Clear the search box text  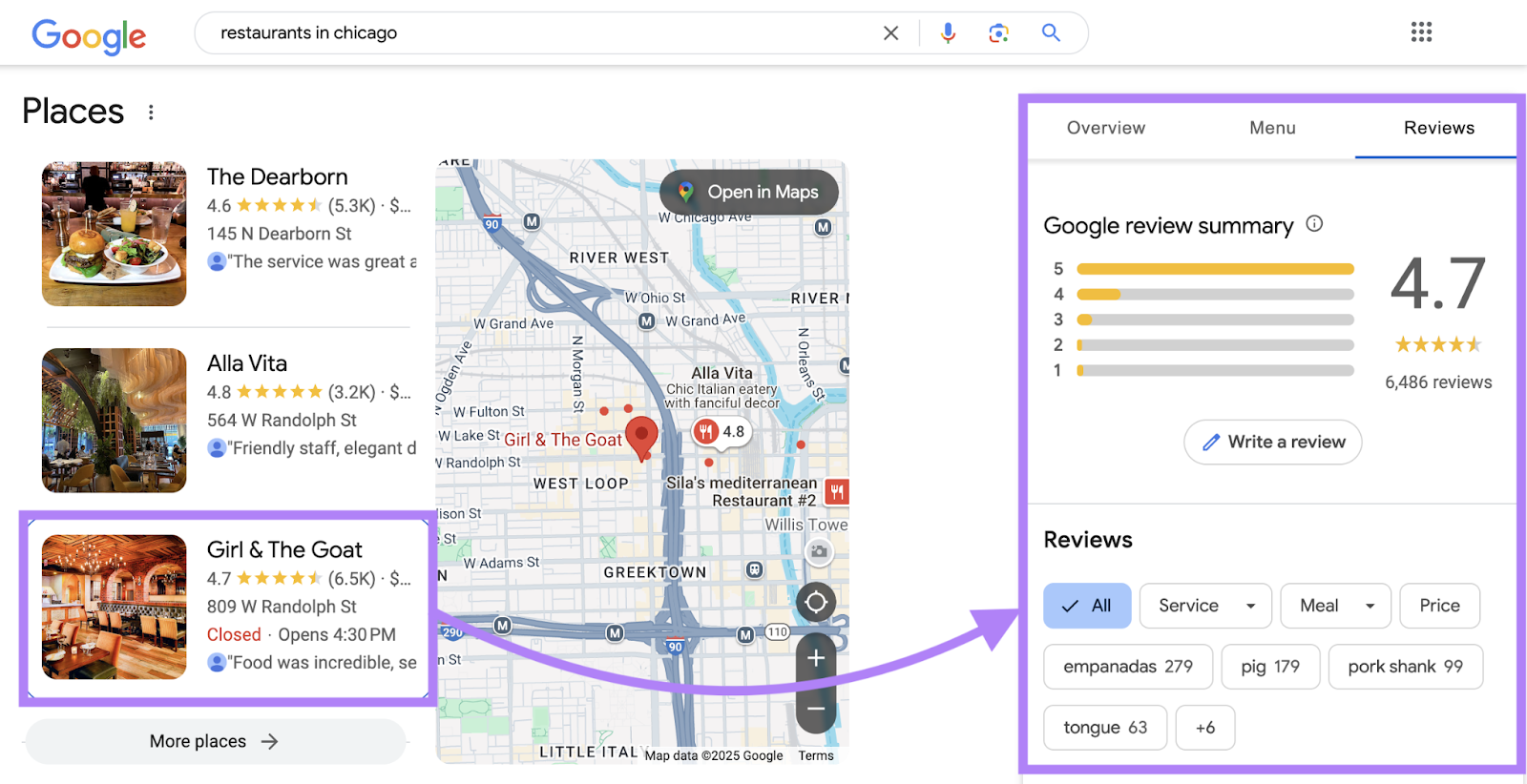890,33
